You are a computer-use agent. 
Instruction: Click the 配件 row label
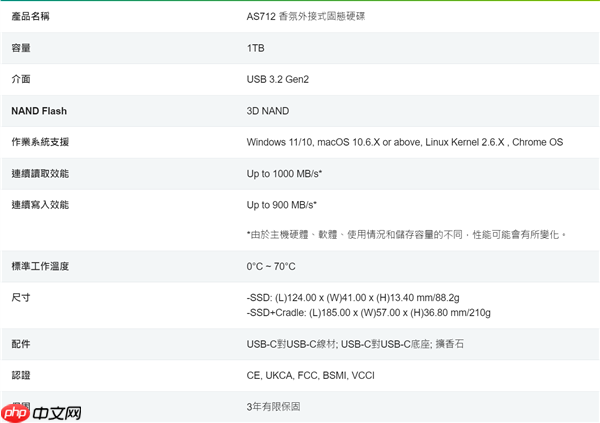pos(21,344)
